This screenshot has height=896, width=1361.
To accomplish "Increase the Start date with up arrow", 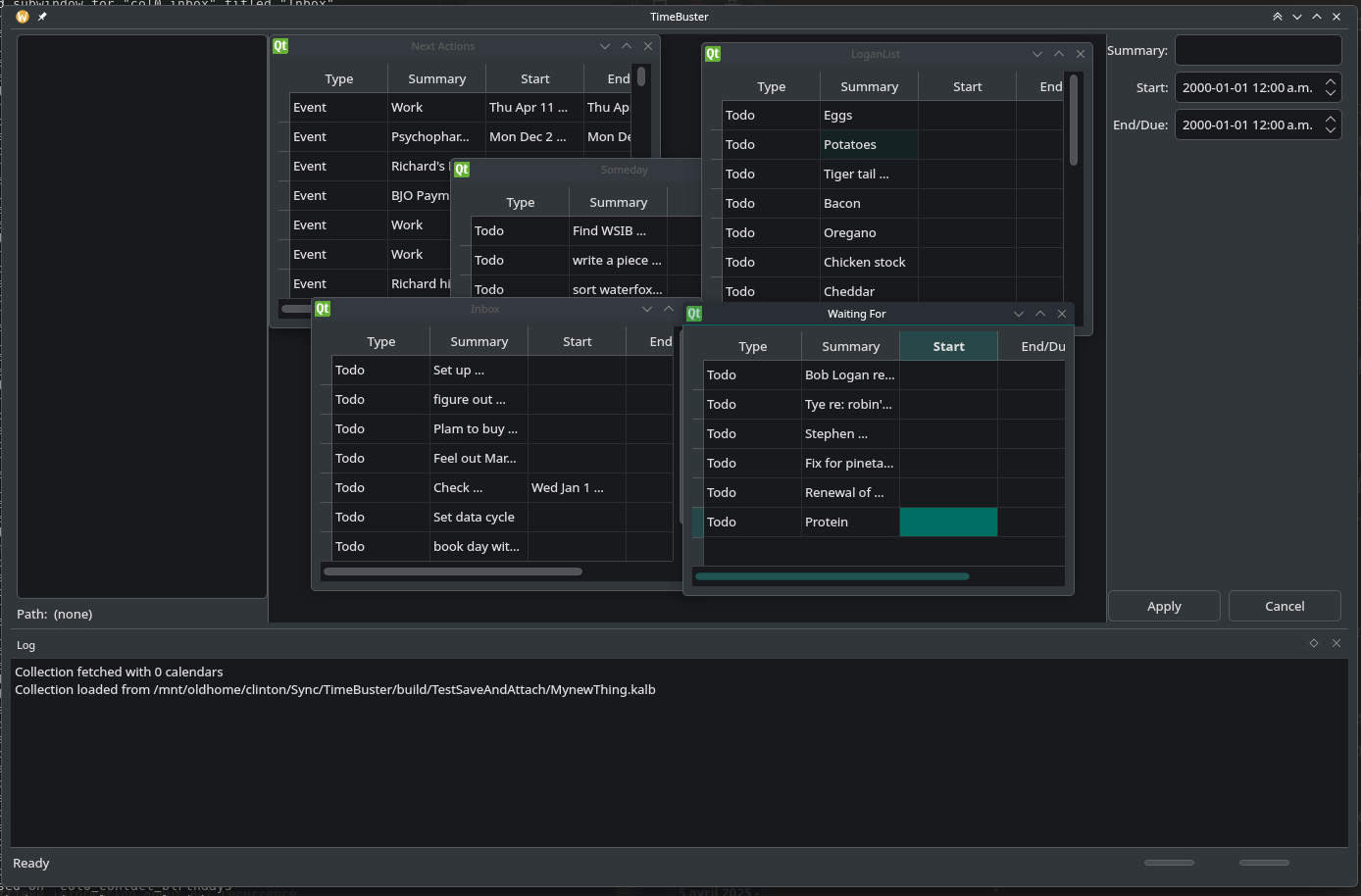I will point(1331,82).
